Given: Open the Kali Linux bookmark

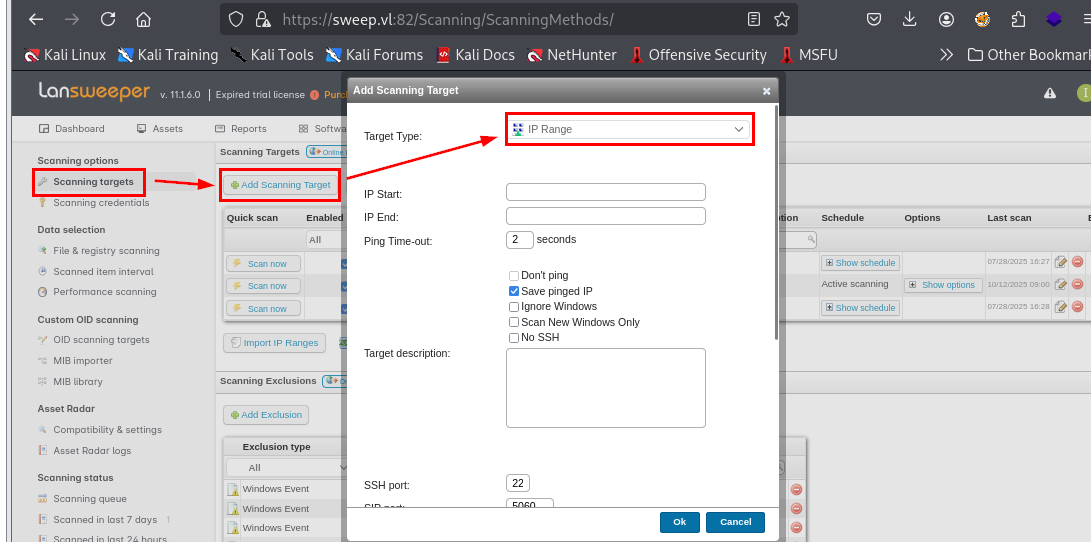Looking at the screenshot, I should pyautogui.click(x=65, y=54).
